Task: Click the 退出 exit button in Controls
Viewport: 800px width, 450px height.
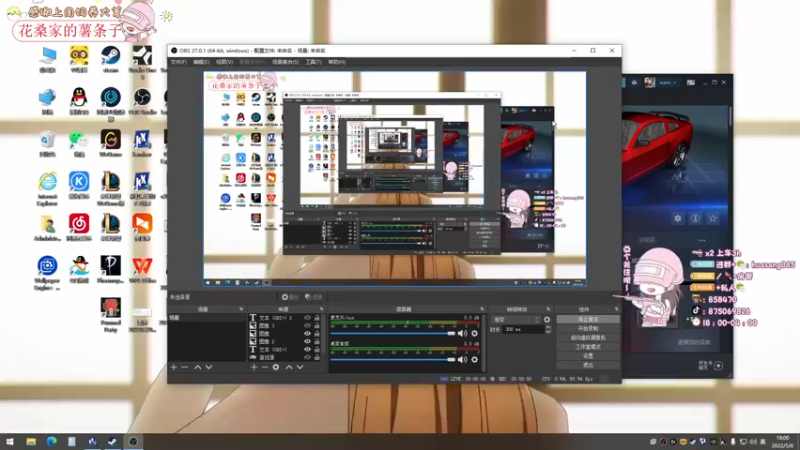Action: click(588, 365)
